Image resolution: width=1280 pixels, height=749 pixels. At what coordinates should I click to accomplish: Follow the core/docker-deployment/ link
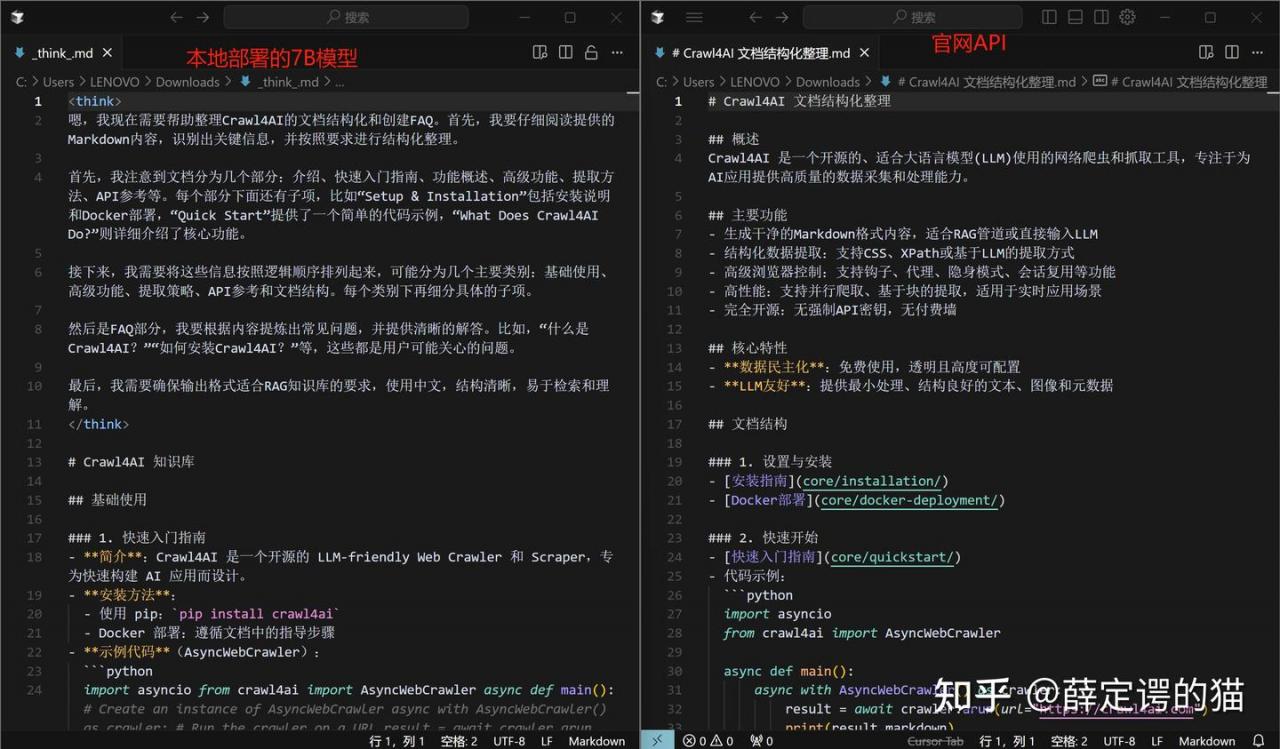(x=908, y=500)
